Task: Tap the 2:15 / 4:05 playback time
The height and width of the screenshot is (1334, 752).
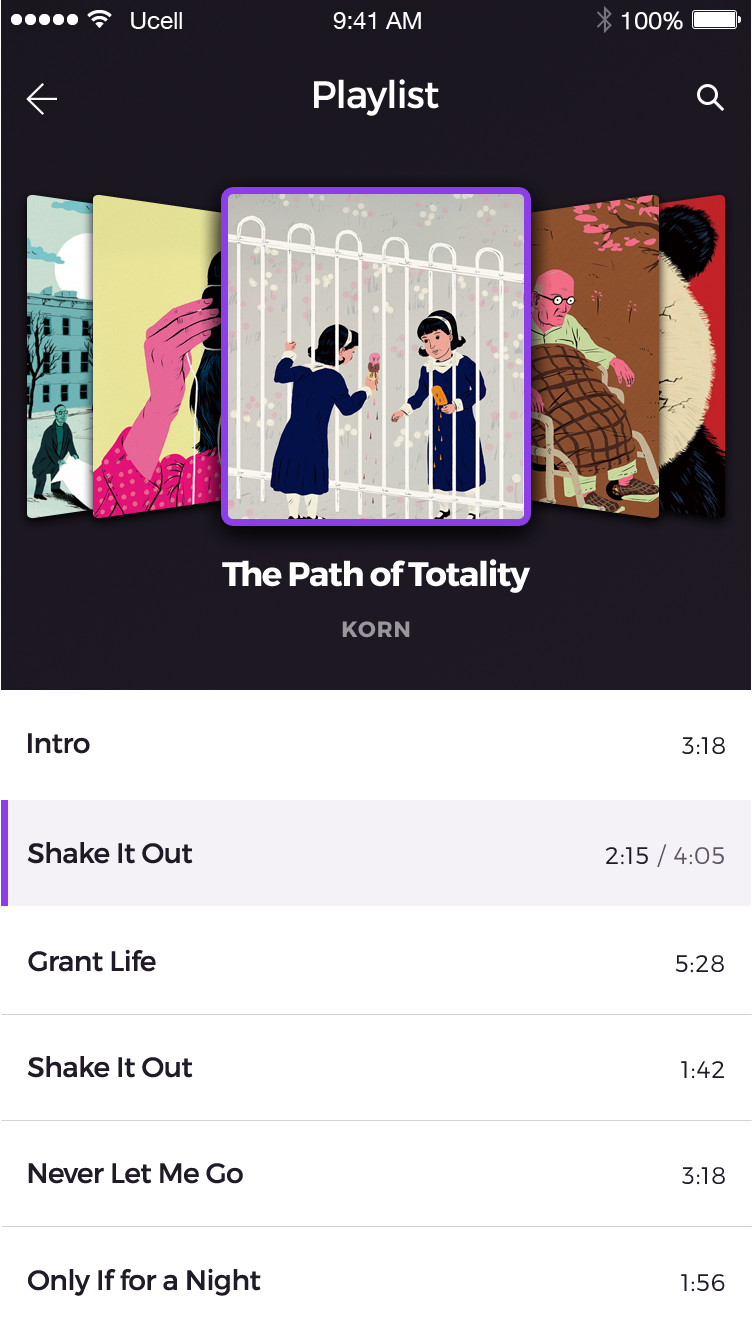Action: pos(664,856)
